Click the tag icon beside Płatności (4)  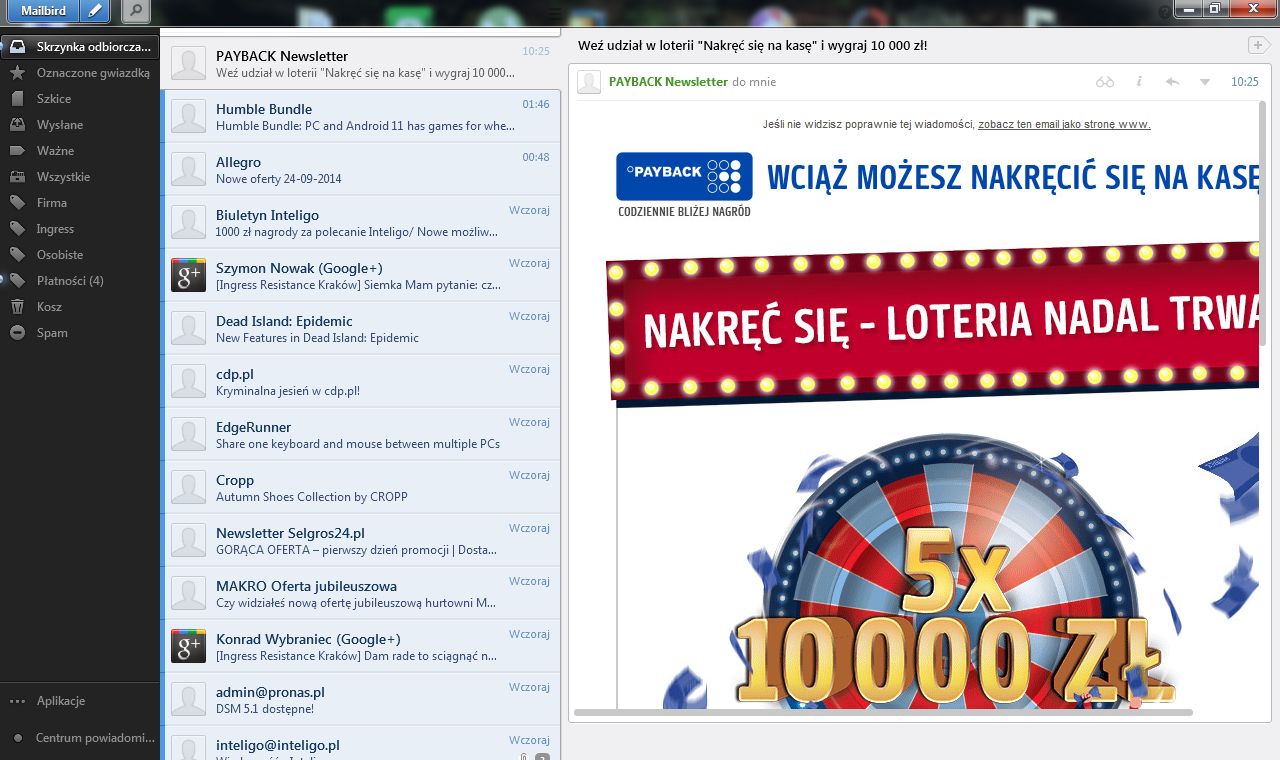pyautogui.click(x=17, y=281)
